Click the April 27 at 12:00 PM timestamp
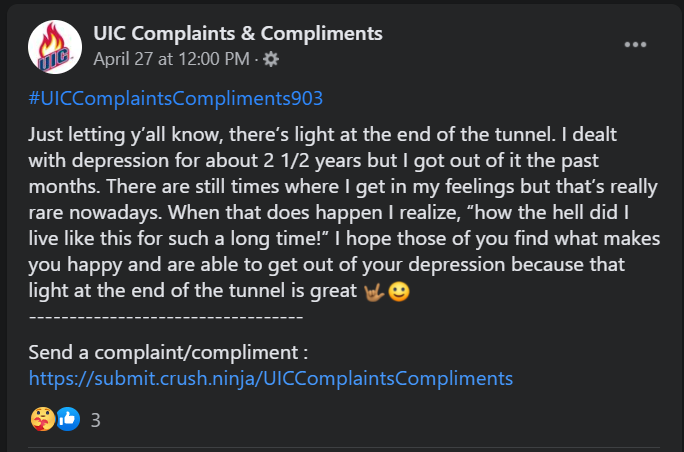 pyautogui.click(x=171, y=59)
